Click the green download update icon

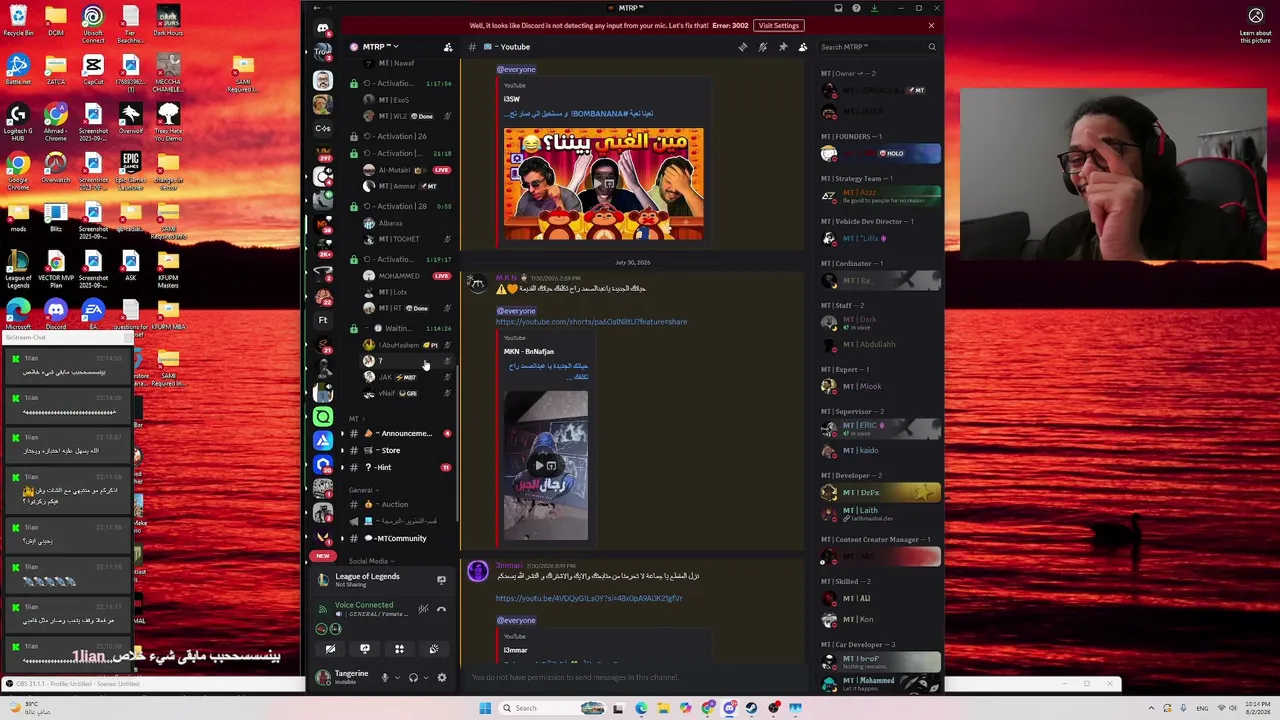[x=874, y=8]
